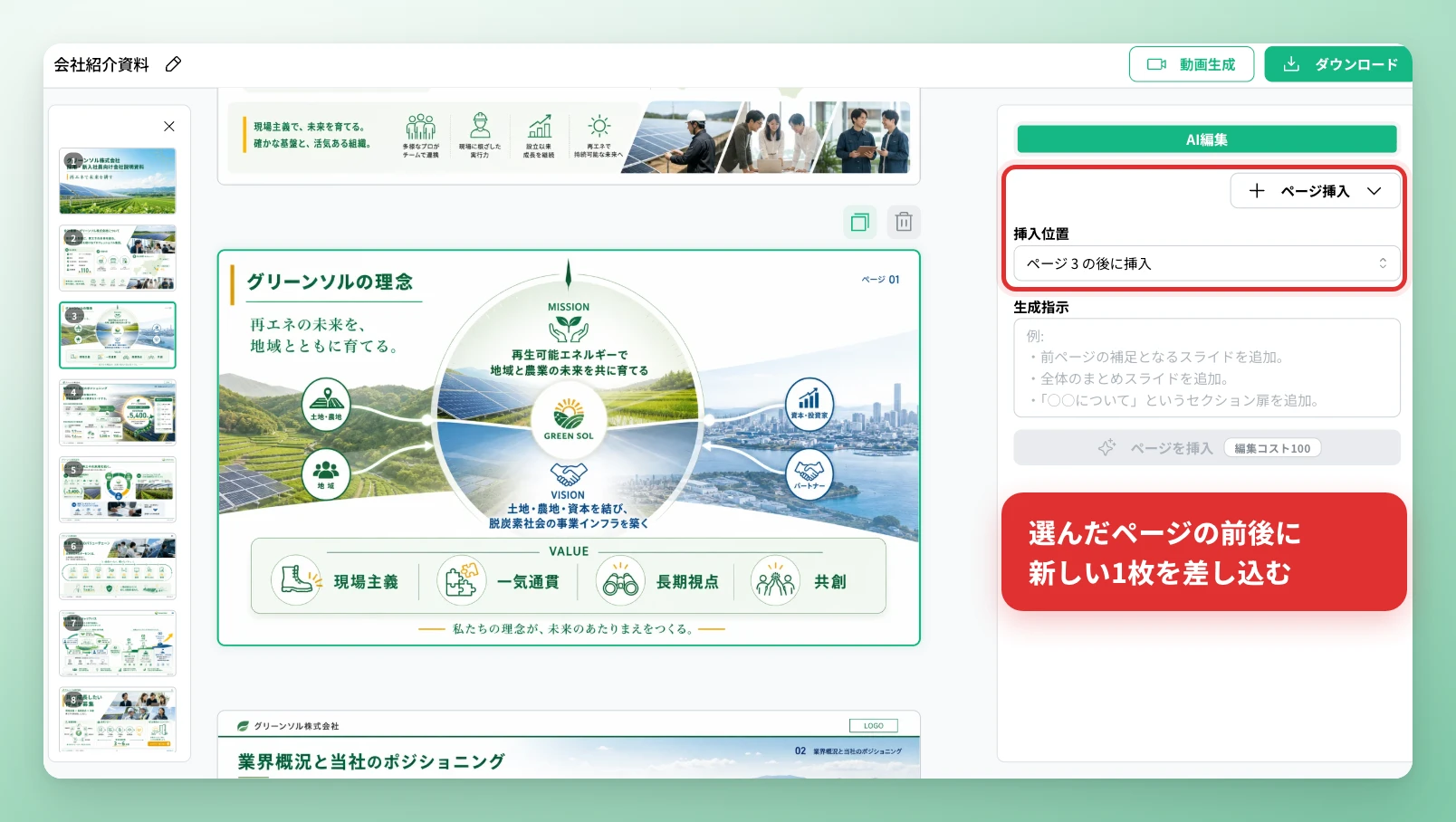
Task: Click the plus icon in ページ挿入
Action: click(x=1257, y=191)
